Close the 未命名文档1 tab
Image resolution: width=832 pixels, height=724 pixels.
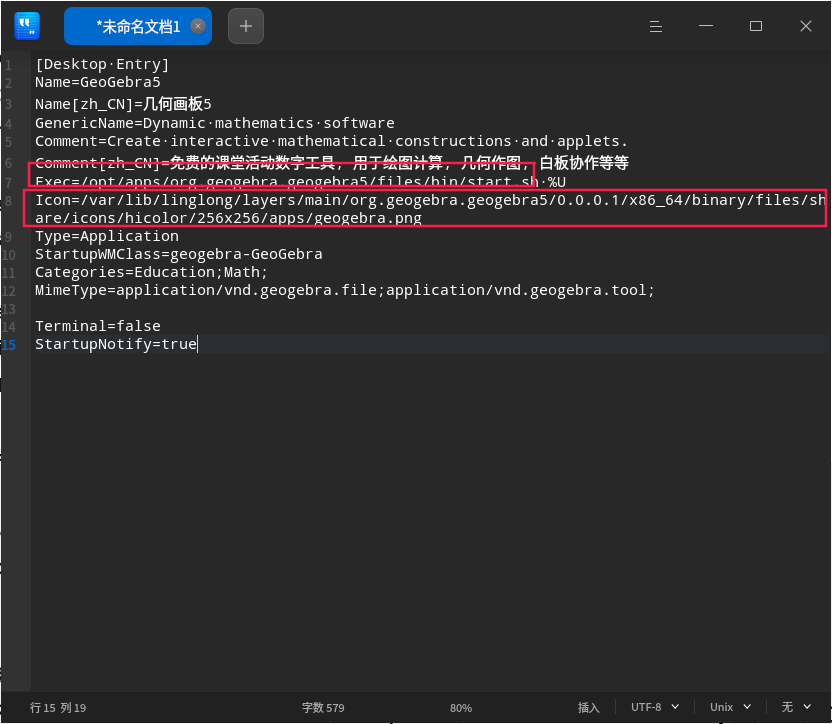tap(198, 26)
